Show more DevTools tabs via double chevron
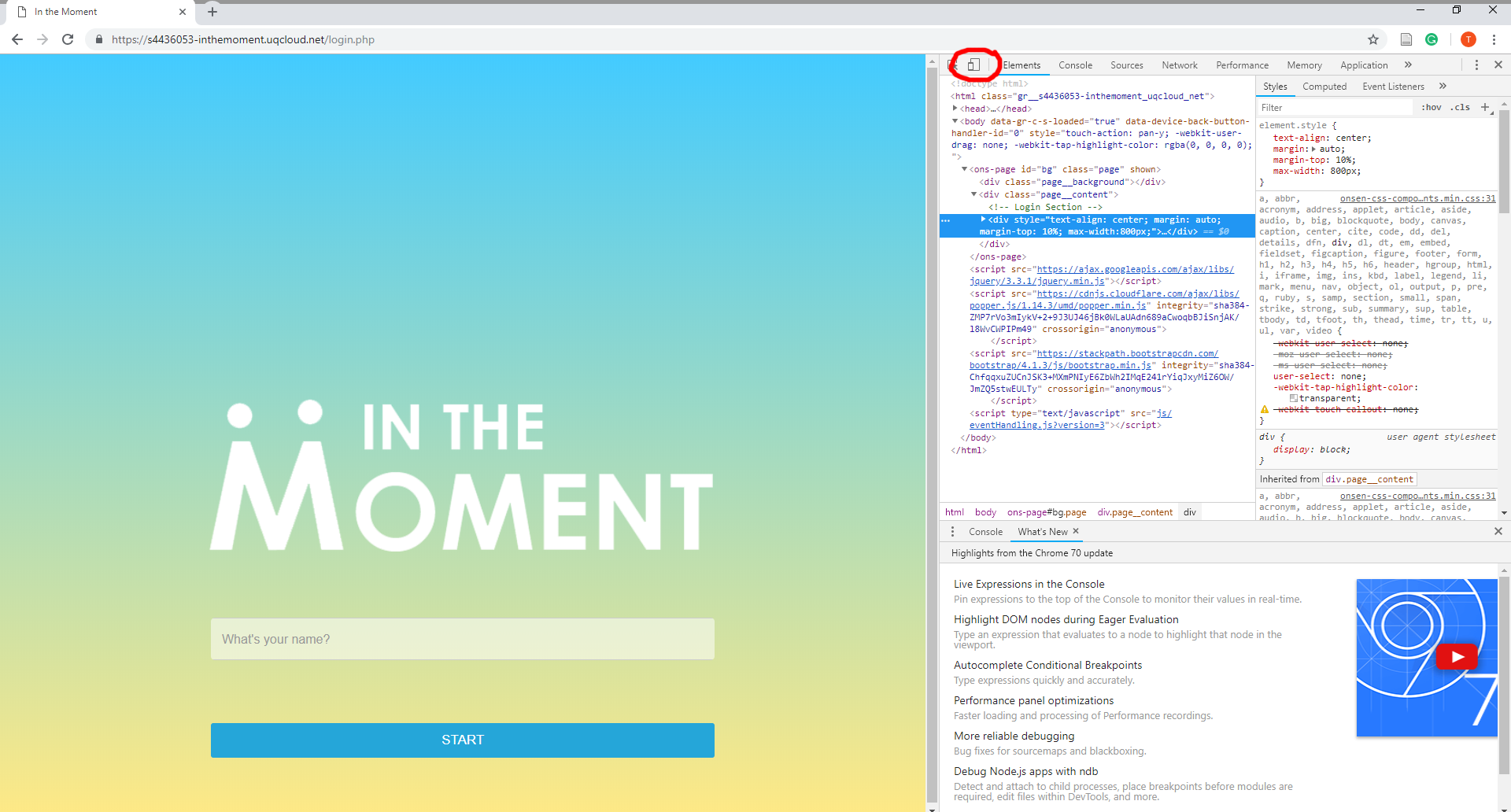 tap(1408, 65)
